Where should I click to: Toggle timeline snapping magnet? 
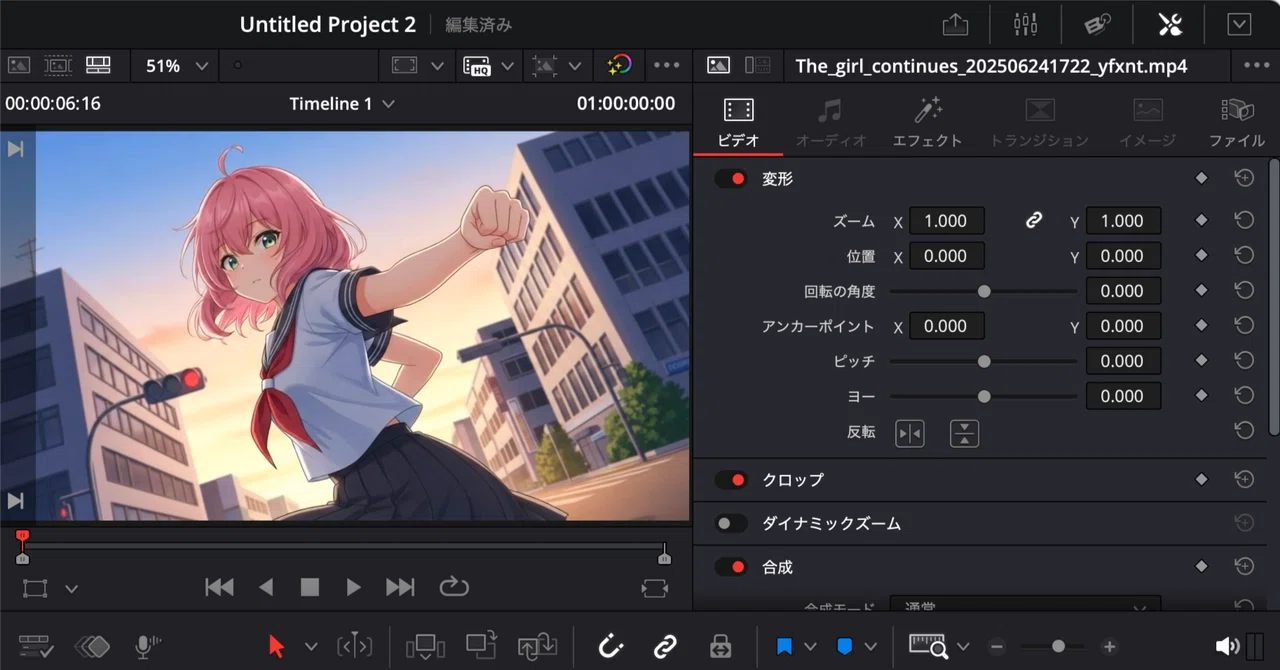click(611, 647)
